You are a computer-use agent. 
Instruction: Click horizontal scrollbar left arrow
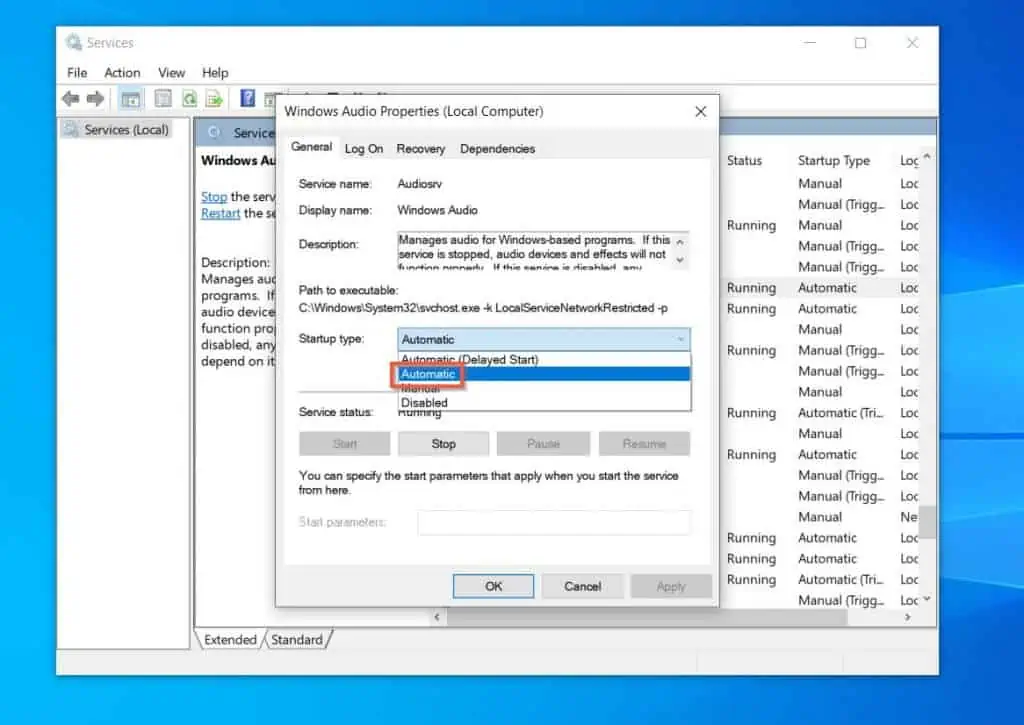pyautogui.click(x=437, y=617)
